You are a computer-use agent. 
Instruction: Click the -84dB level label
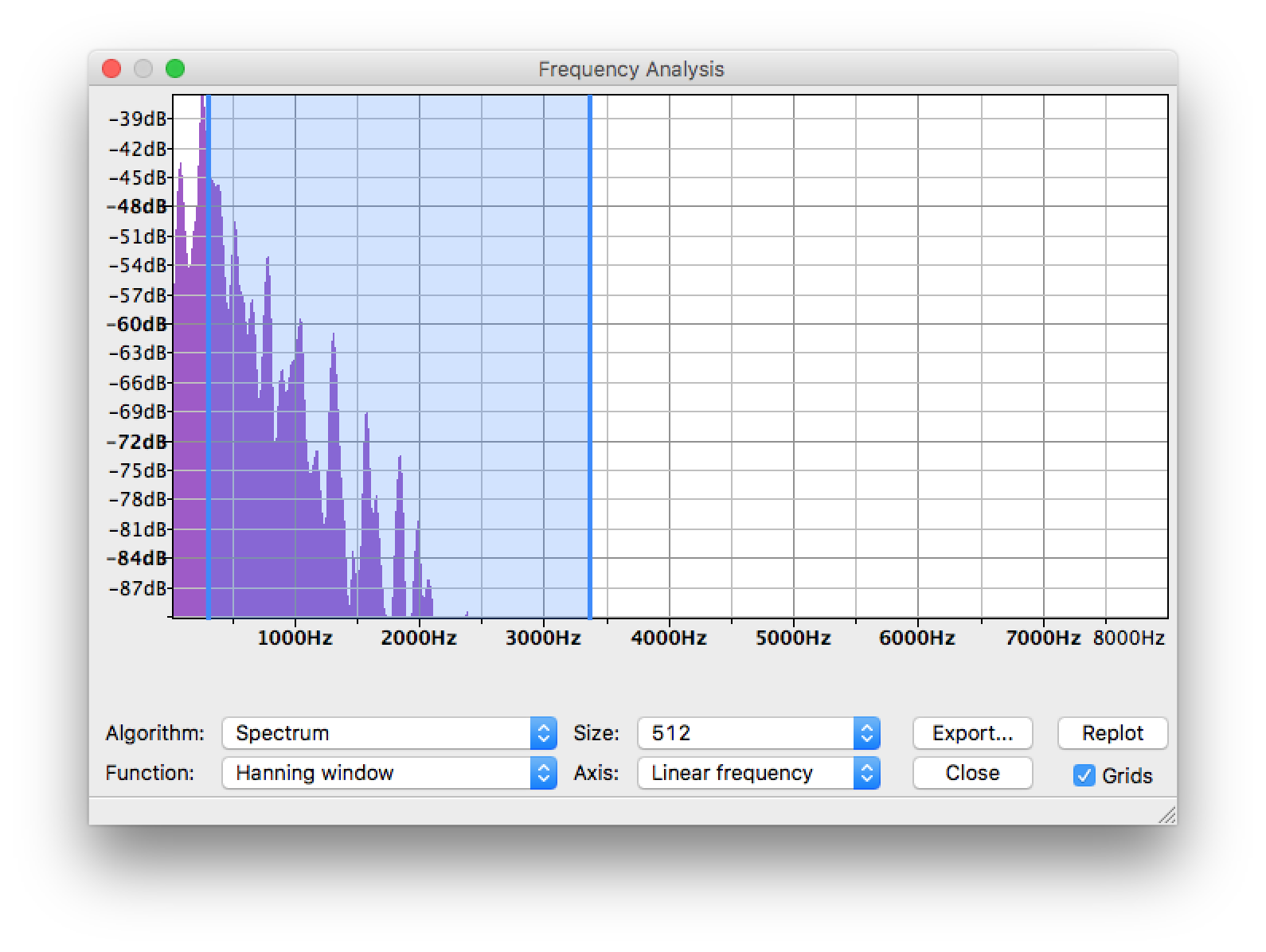138,559
